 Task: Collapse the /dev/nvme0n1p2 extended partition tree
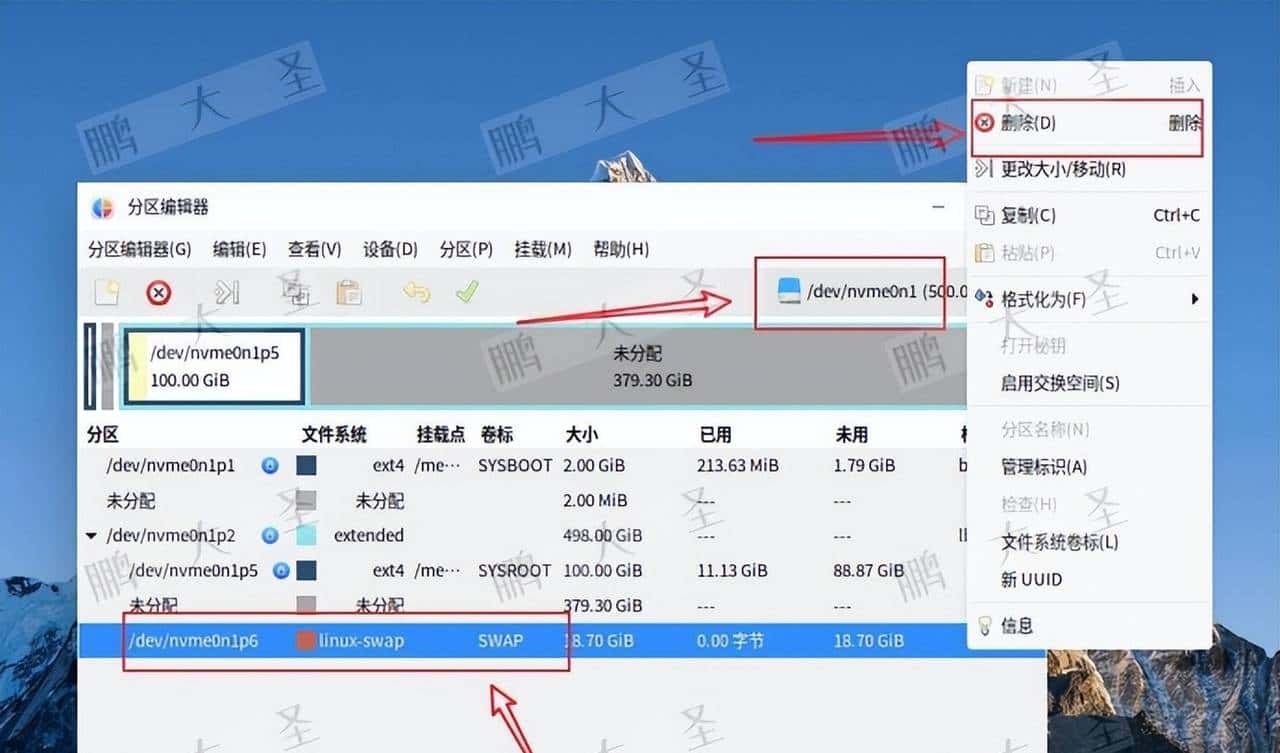[x=93, y=535]
